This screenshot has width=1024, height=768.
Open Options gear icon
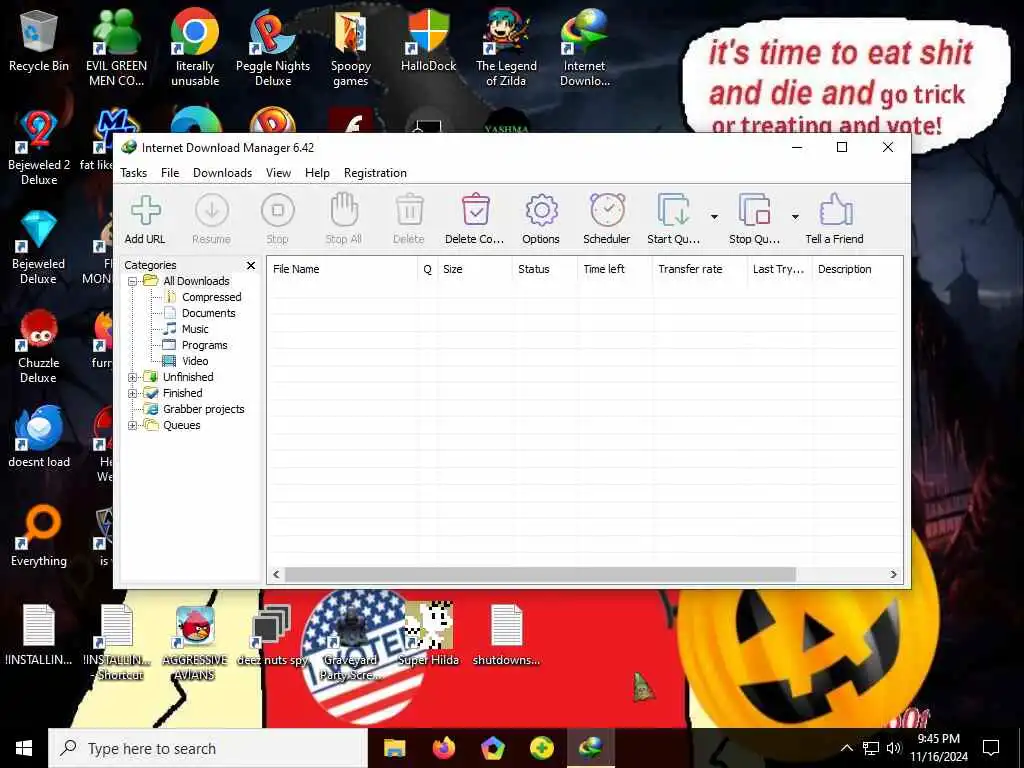541,211
